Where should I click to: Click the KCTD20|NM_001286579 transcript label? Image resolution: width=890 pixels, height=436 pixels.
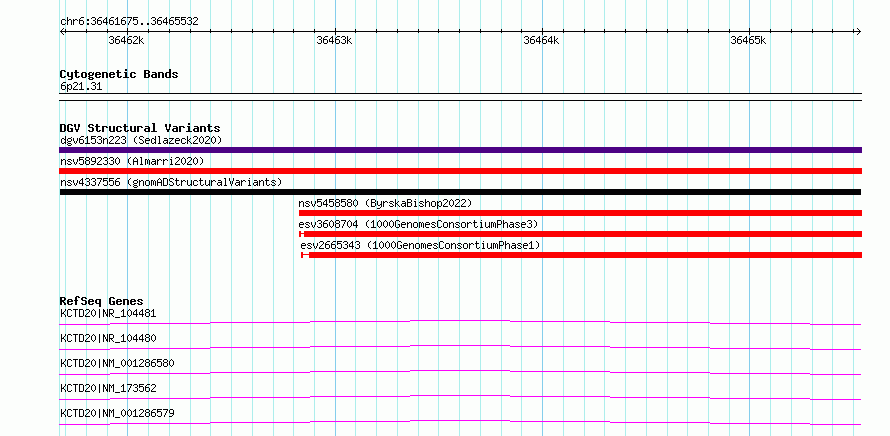click(x=117, y=413)
